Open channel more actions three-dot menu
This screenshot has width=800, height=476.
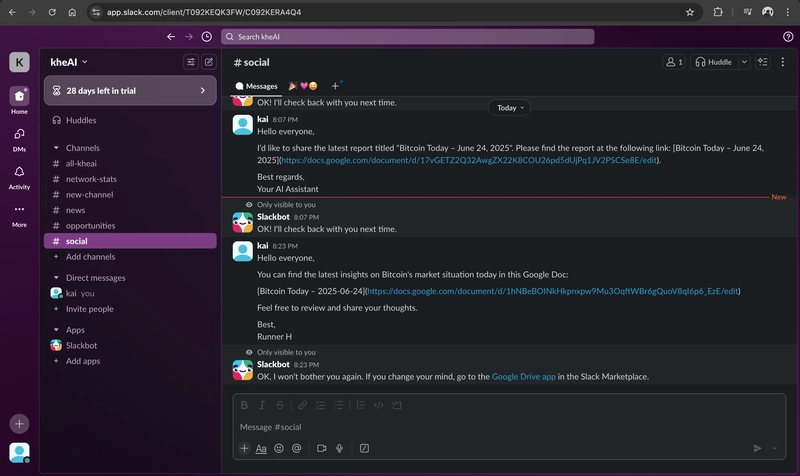click(783, 62)
